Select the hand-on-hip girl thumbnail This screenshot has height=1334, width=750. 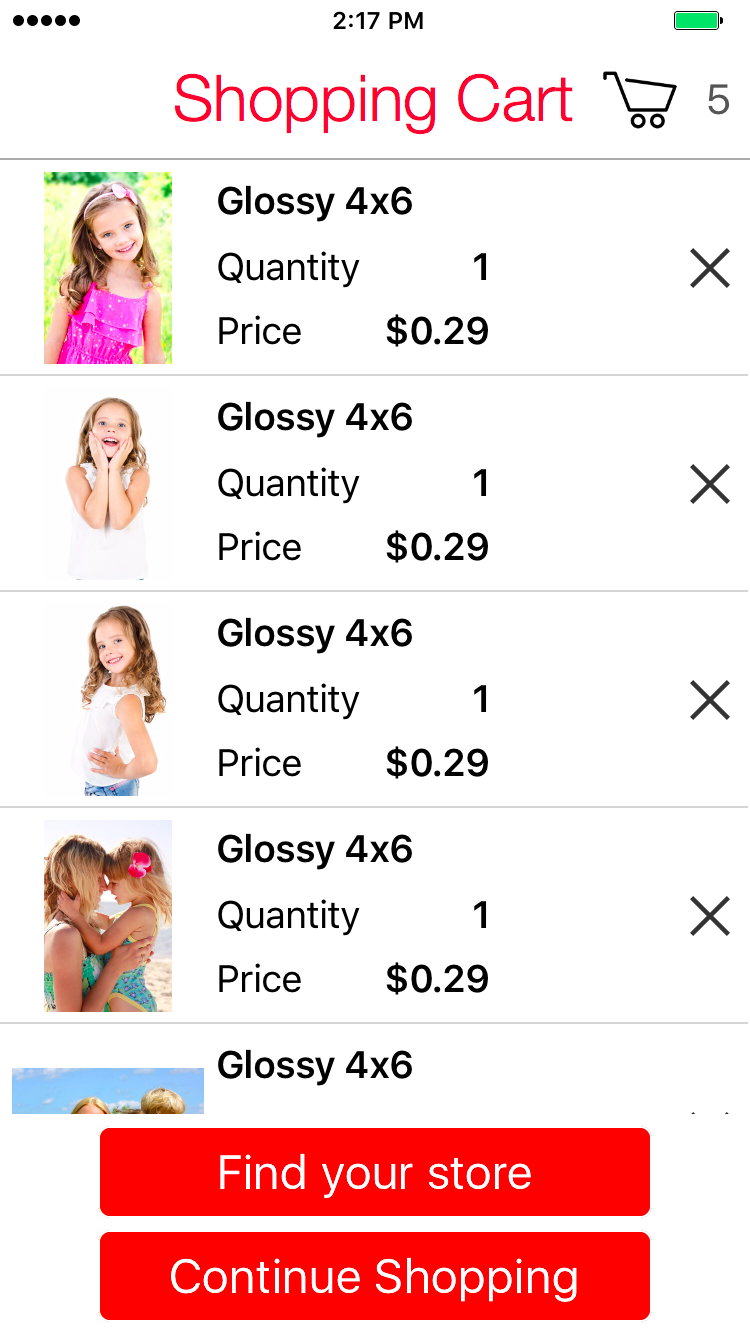(x=108, y=701)
